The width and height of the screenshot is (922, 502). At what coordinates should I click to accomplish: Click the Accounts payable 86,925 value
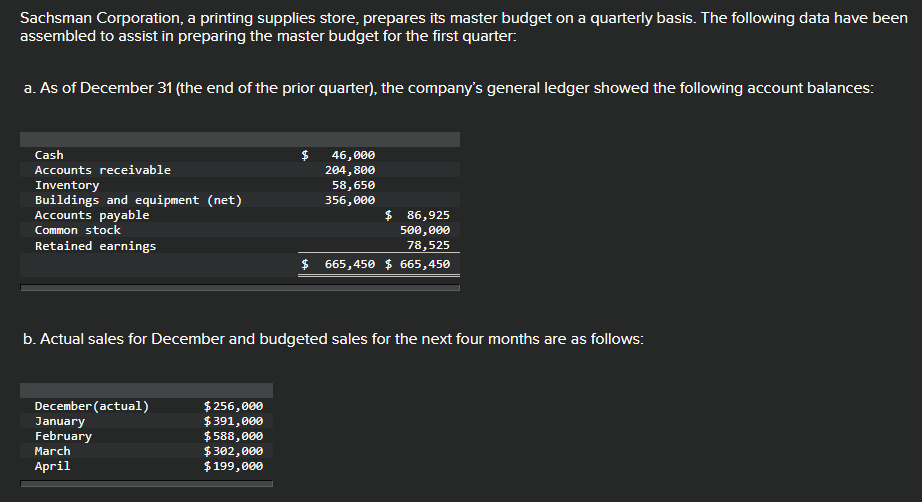coord(428,215)
